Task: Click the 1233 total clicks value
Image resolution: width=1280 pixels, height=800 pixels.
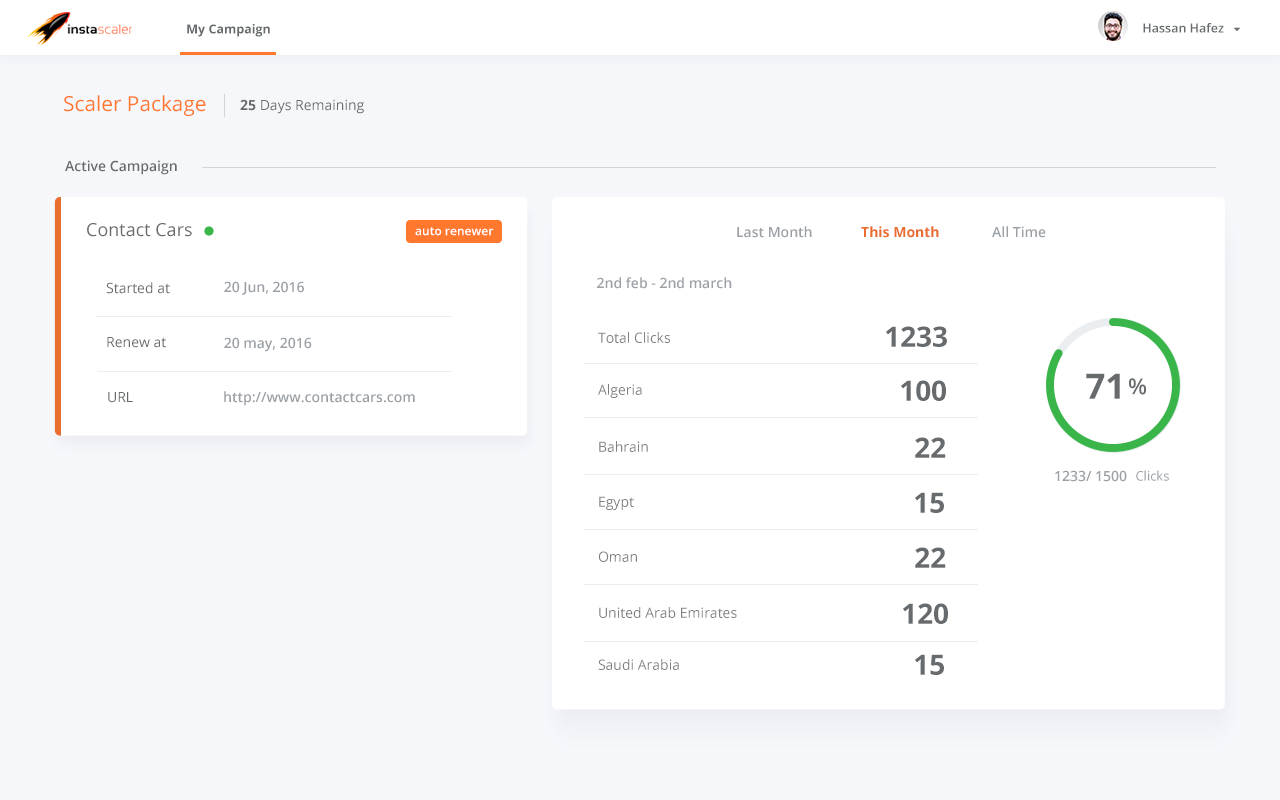Action: click(916, 337)
